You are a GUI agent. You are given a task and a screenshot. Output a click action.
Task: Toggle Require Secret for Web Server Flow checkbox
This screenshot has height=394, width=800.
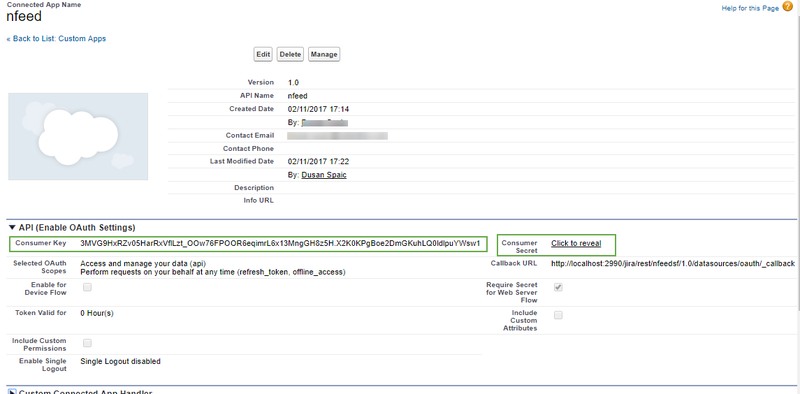pos(559,287)
